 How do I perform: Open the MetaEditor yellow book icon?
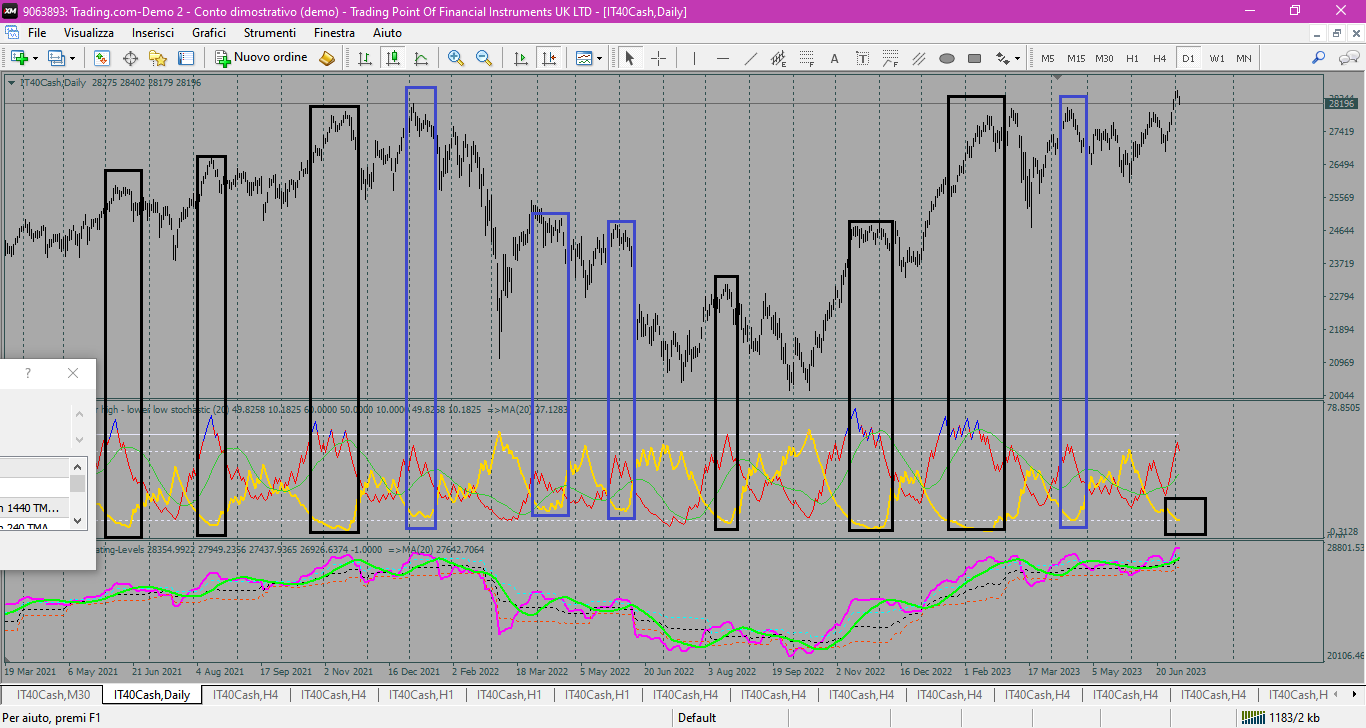pyautogui.click(x=327, y=58)
